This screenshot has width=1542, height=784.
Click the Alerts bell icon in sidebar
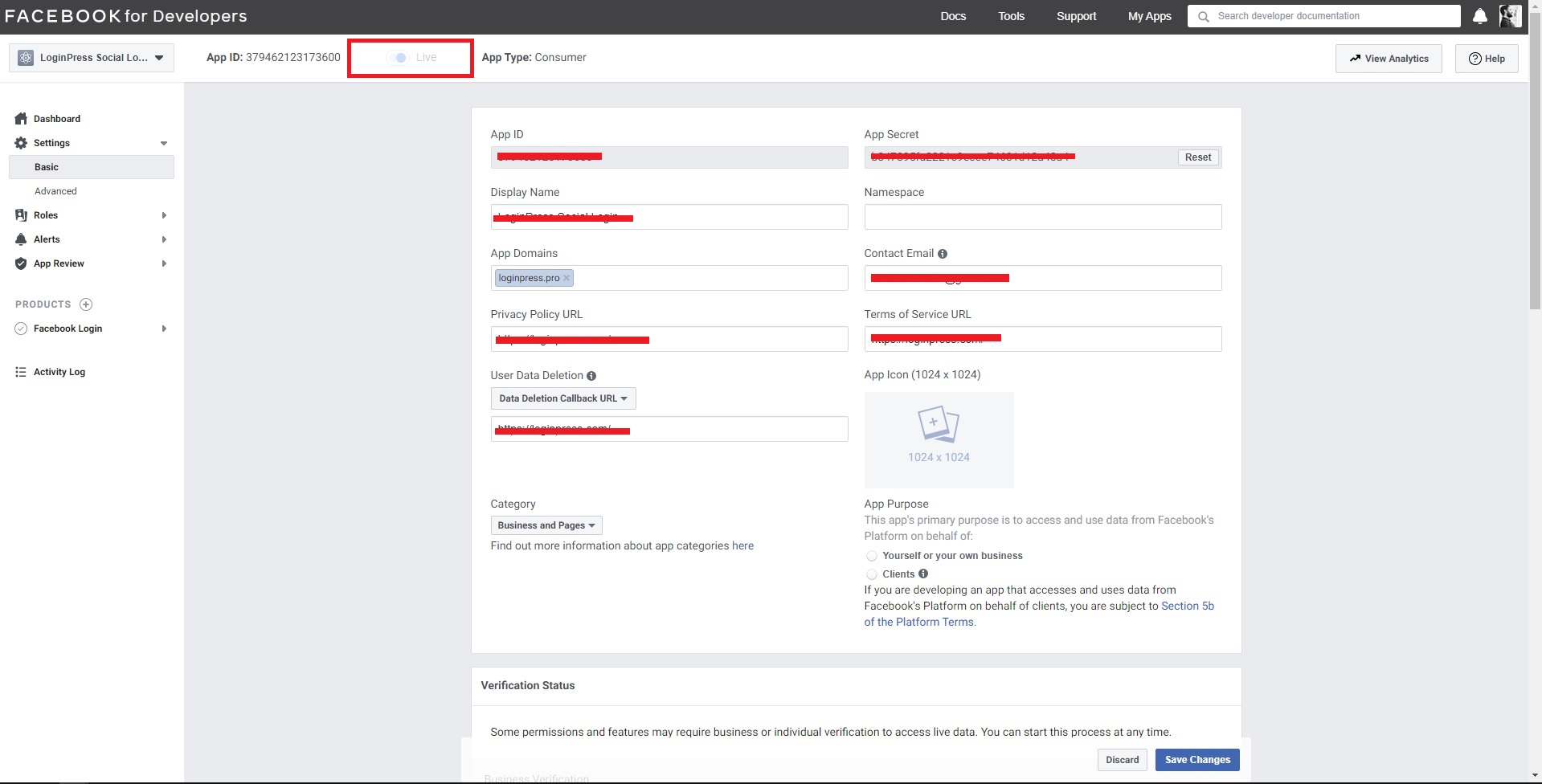point(21,239)
